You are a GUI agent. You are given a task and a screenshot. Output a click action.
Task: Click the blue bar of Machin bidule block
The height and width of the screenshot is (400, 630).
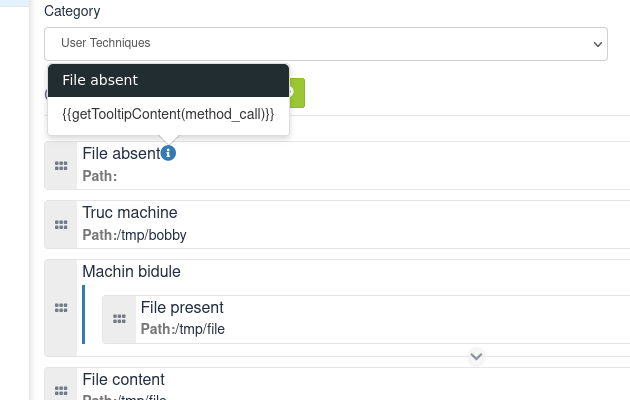click(84, 314)
